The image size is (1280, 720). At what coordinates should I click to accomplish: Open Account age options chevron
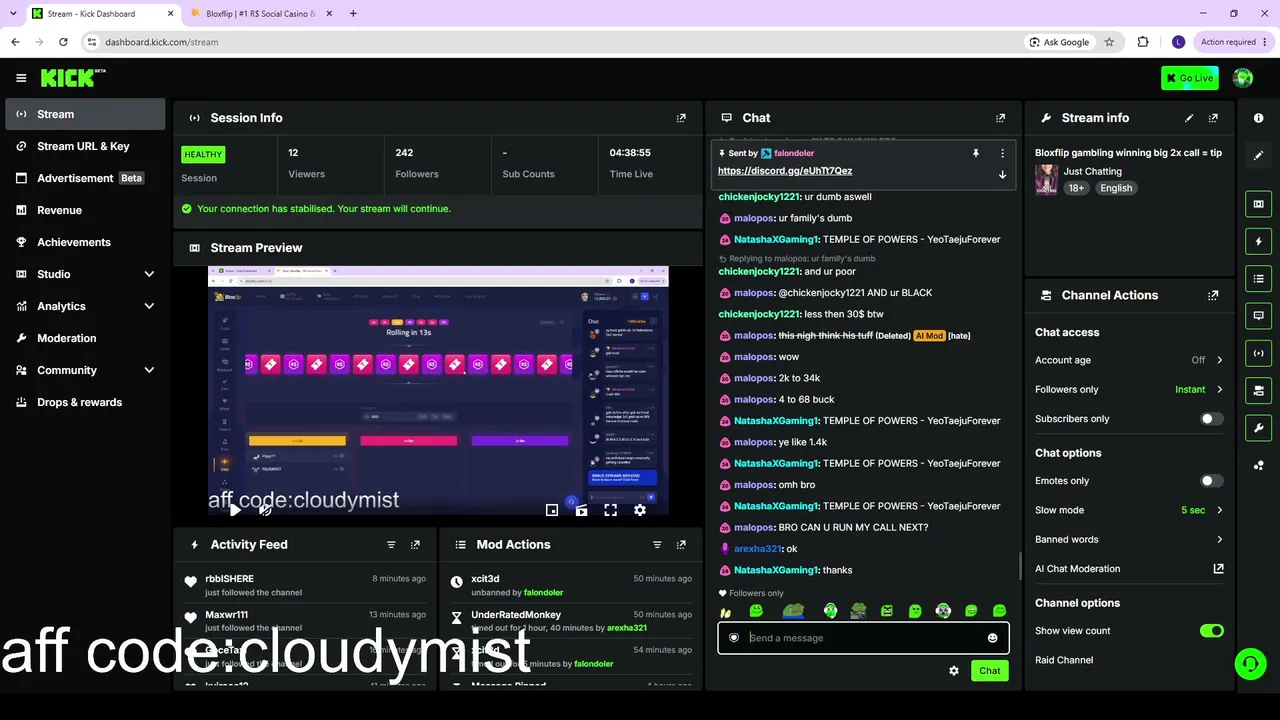click(1219, 360)
